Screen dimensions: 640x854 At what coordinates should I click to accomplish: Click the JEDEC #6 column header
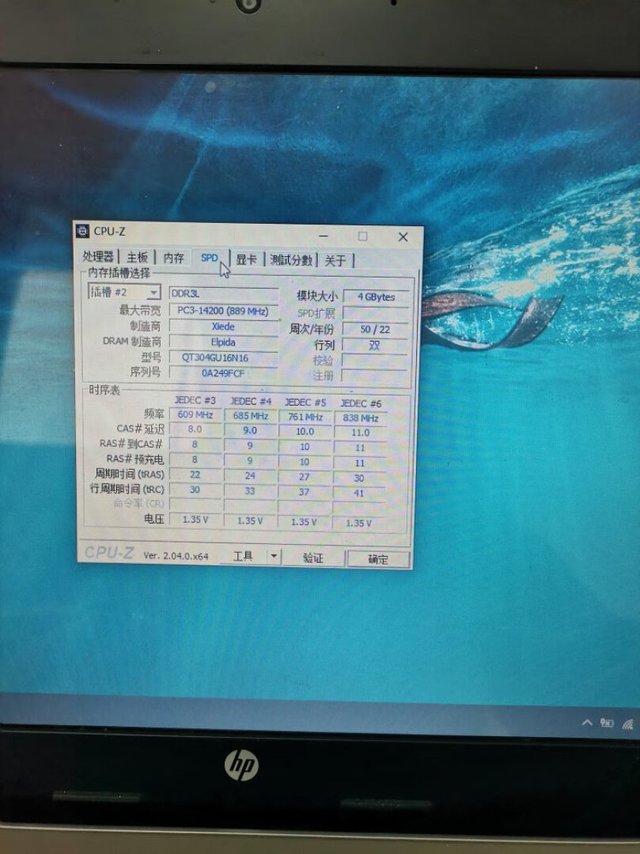[x=361, y=404]
